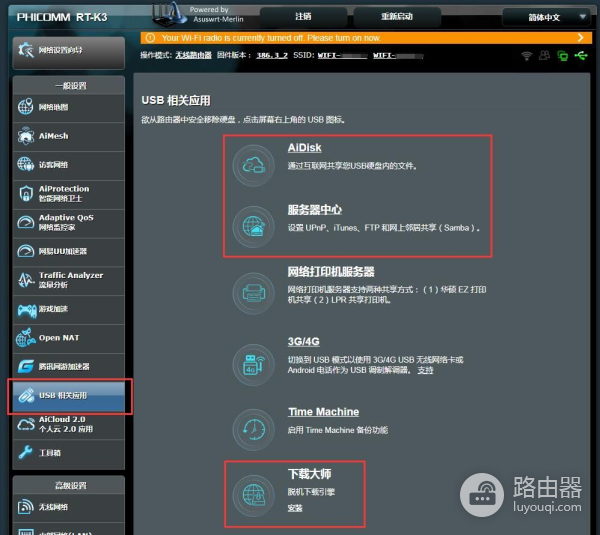The width and height of the screenshot is (600, 535).
Task: Expand the orange Wi-Fi warning arrow
Action: click(580, 38)
